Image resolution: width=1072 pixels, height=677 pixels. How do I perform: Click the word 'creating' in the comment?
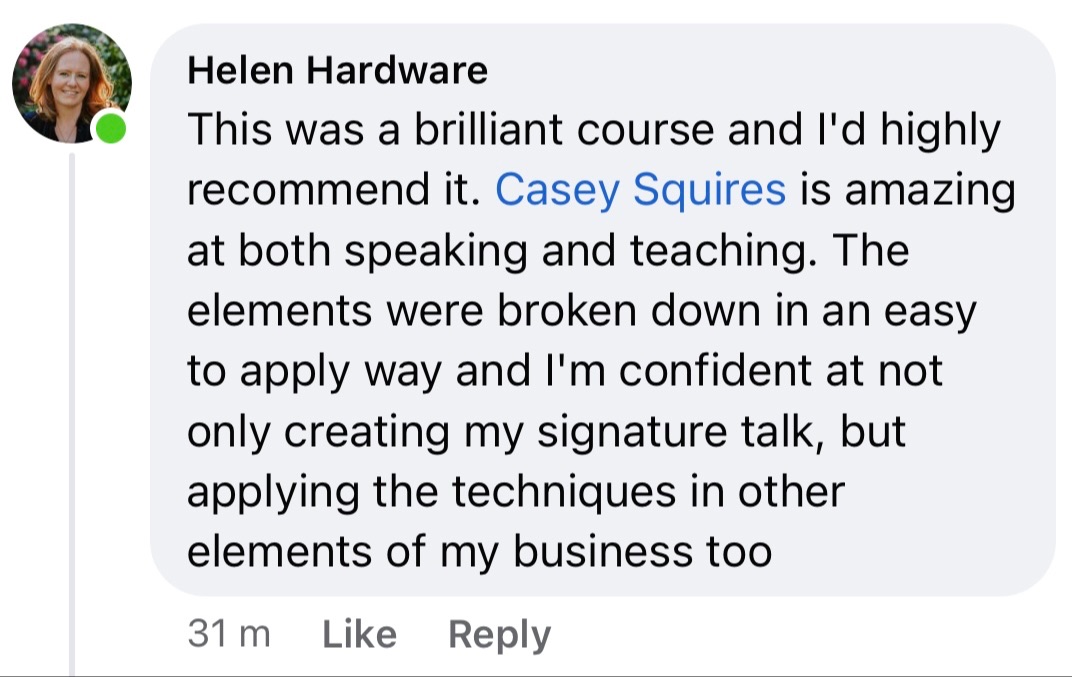(x=366, y=432)
